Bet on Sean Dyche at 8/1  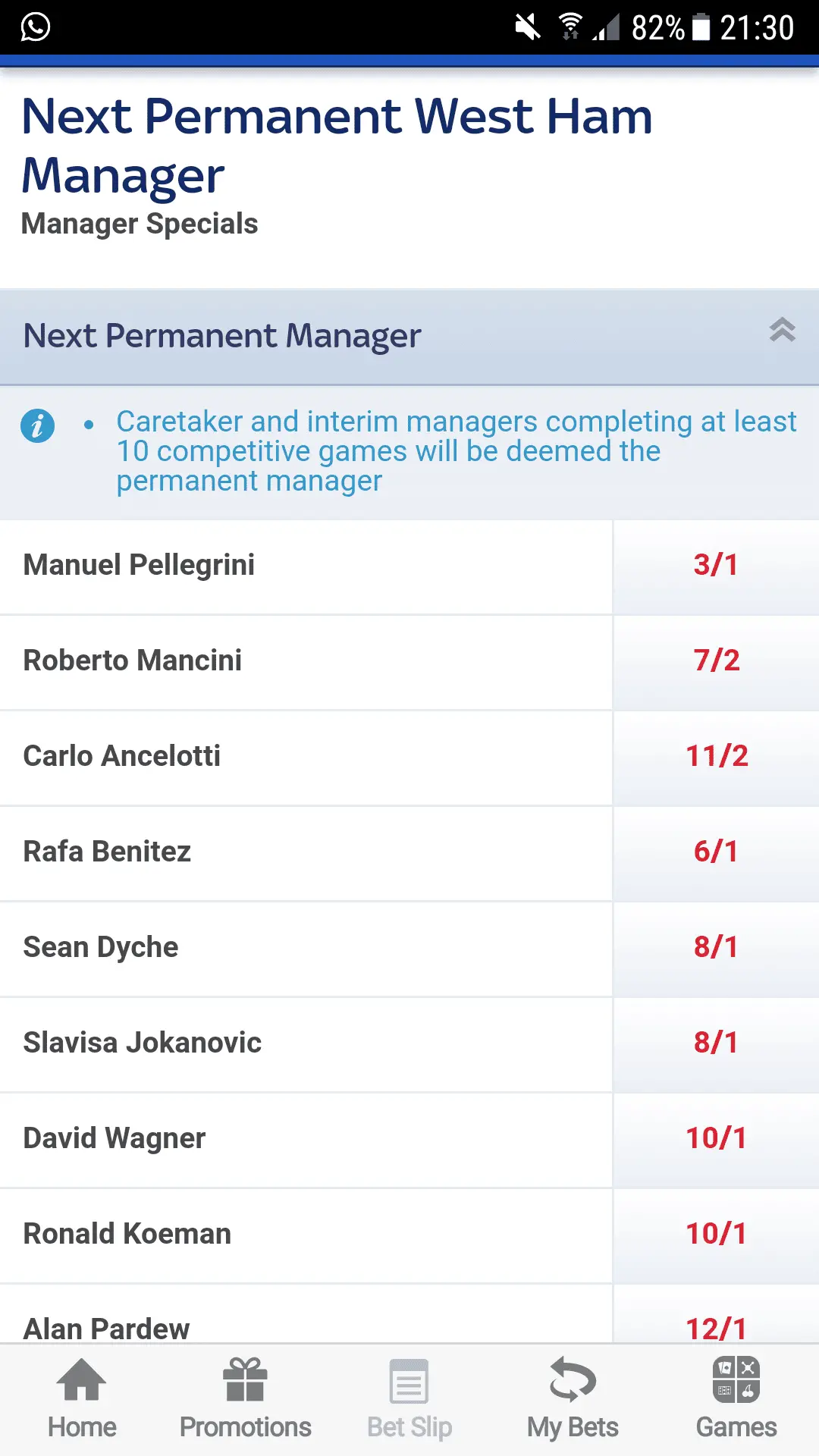tap(716, 948)
